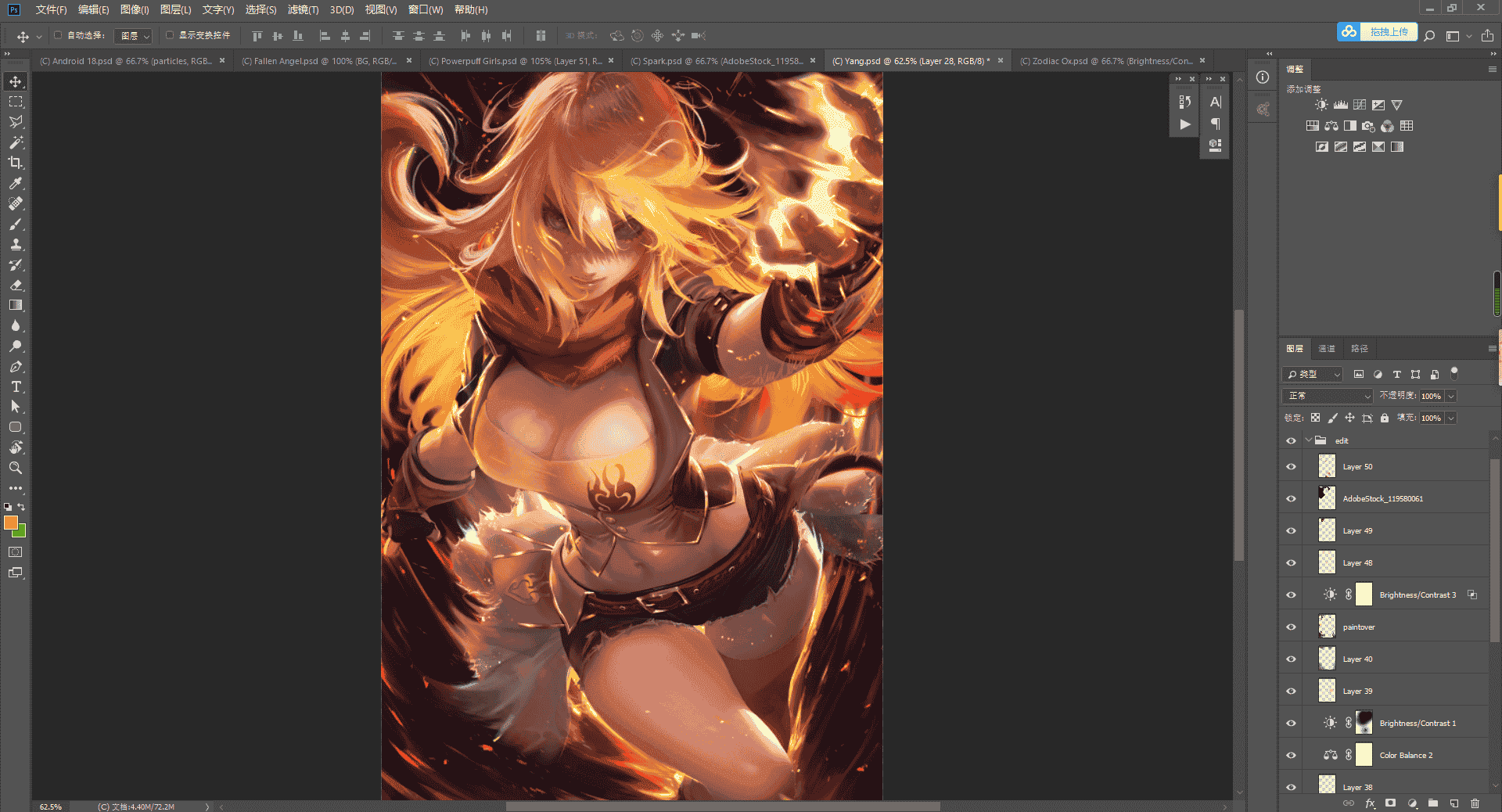Image resolution: width=1502 pixels, height=812 pixels.
Task: Select the Crop tool
Action: coord(16,163)
